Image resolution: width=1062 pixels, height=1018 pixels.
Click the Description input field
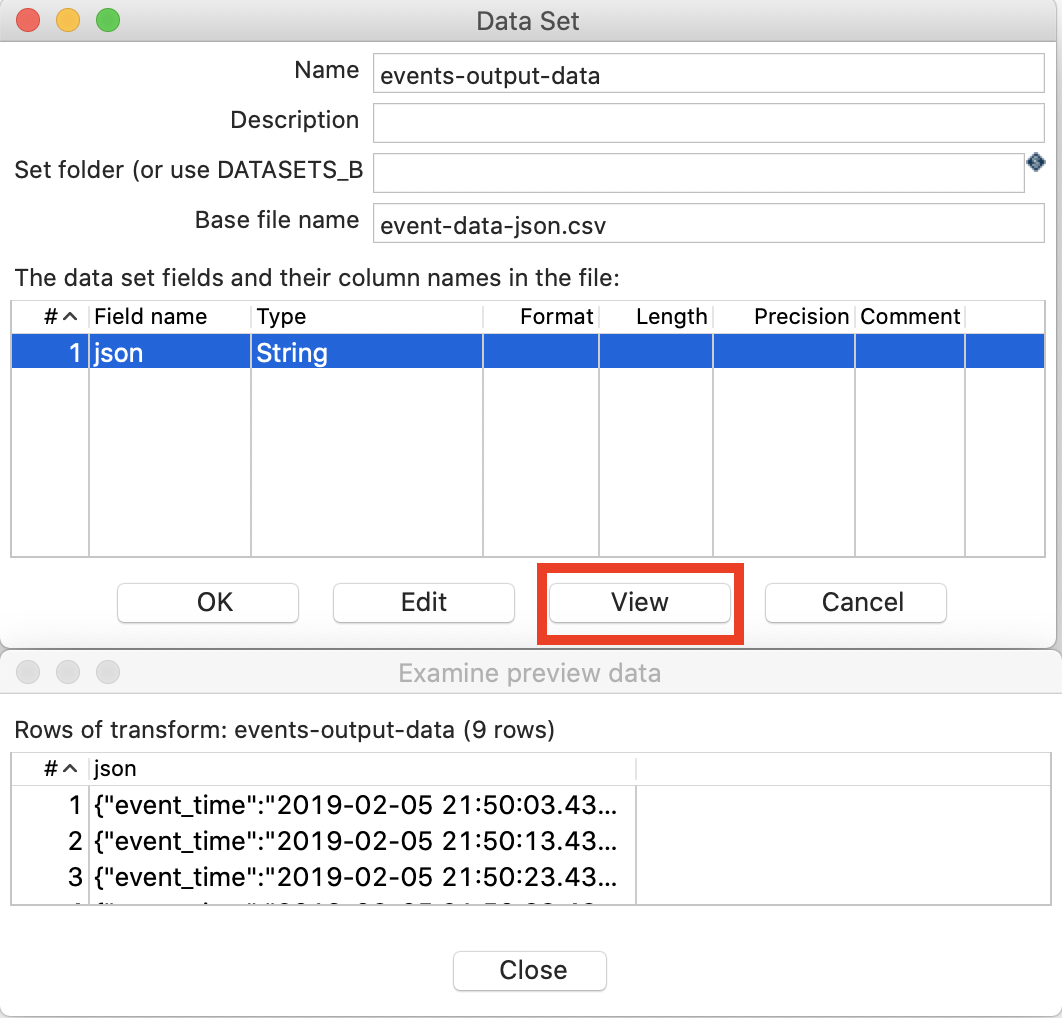[x=708, y=123]
